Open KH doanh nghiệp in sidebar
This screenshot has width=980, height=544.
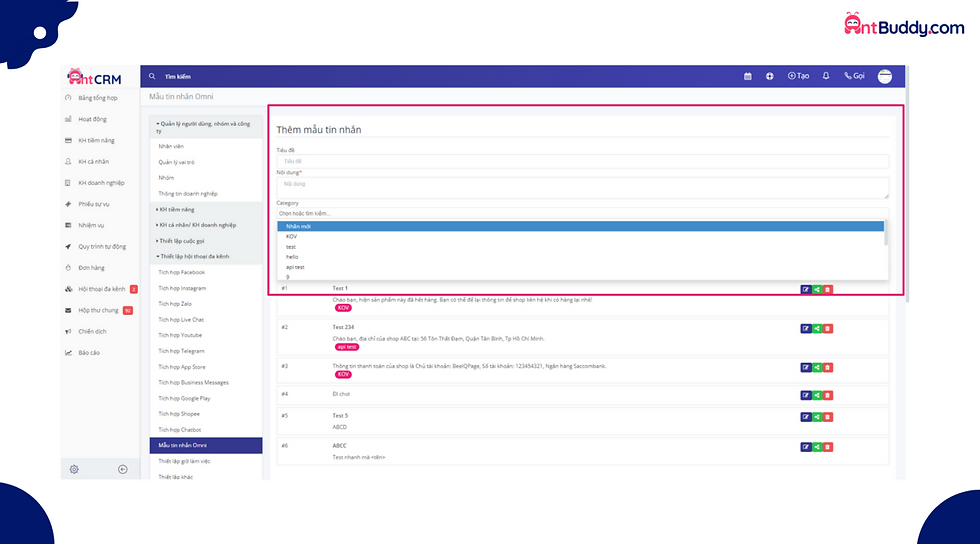[x=101, y=183]
